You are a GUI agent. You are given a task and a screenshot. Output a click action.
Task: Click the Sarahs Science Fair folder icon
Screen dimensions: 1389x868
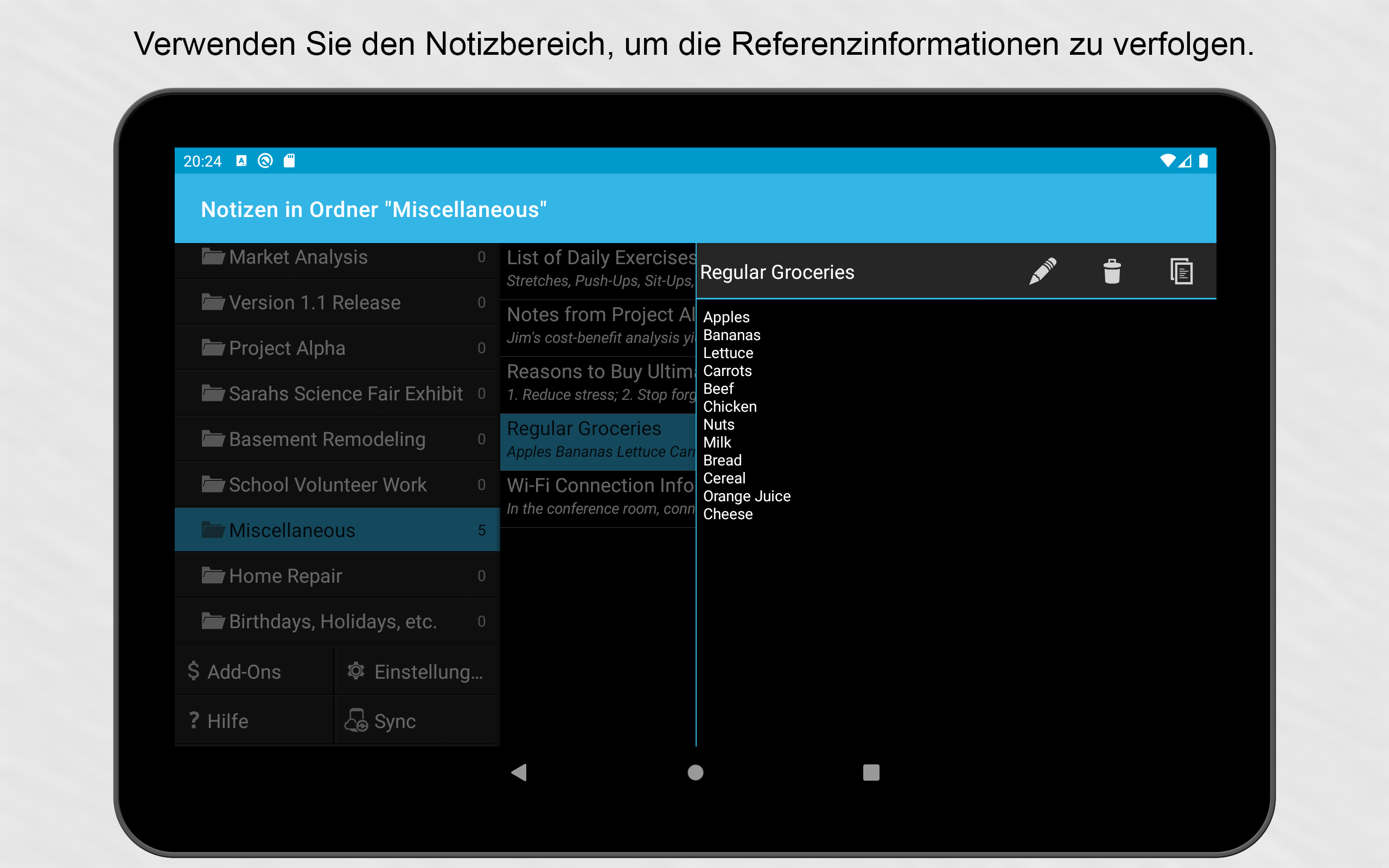(213, 393)
